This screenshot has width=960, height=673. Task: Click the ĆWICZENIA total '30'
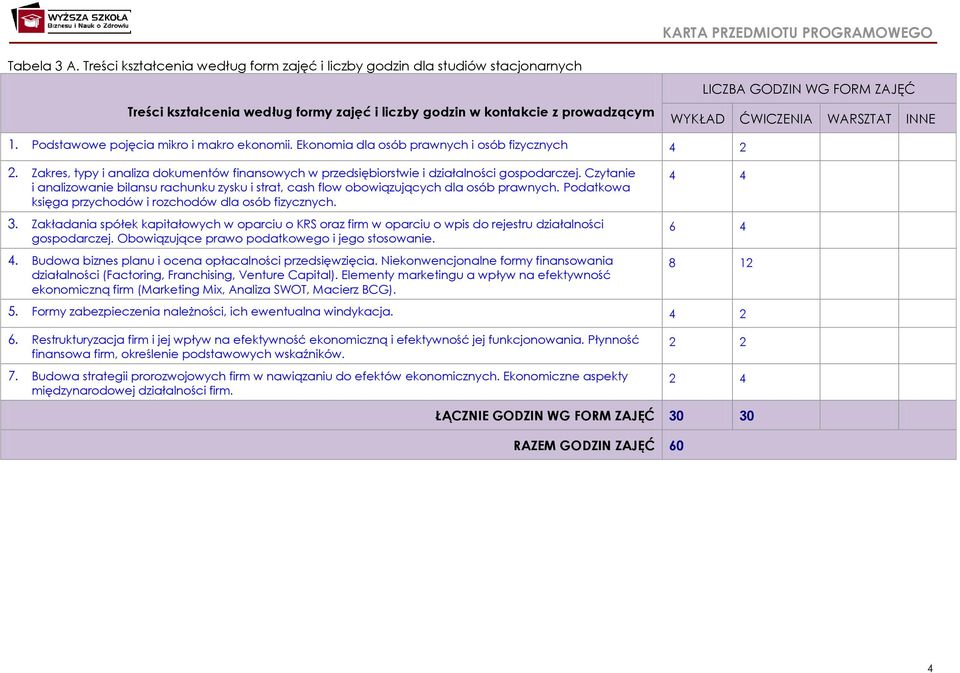pos(746,416)
